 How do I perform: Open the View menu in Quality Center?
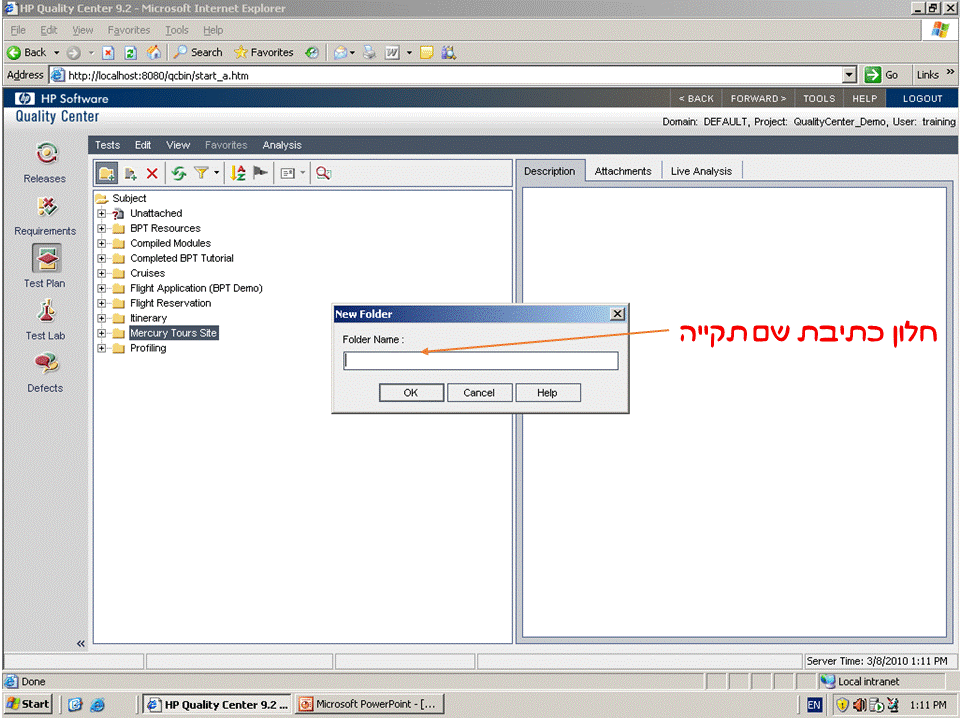[x=178, y=145]
